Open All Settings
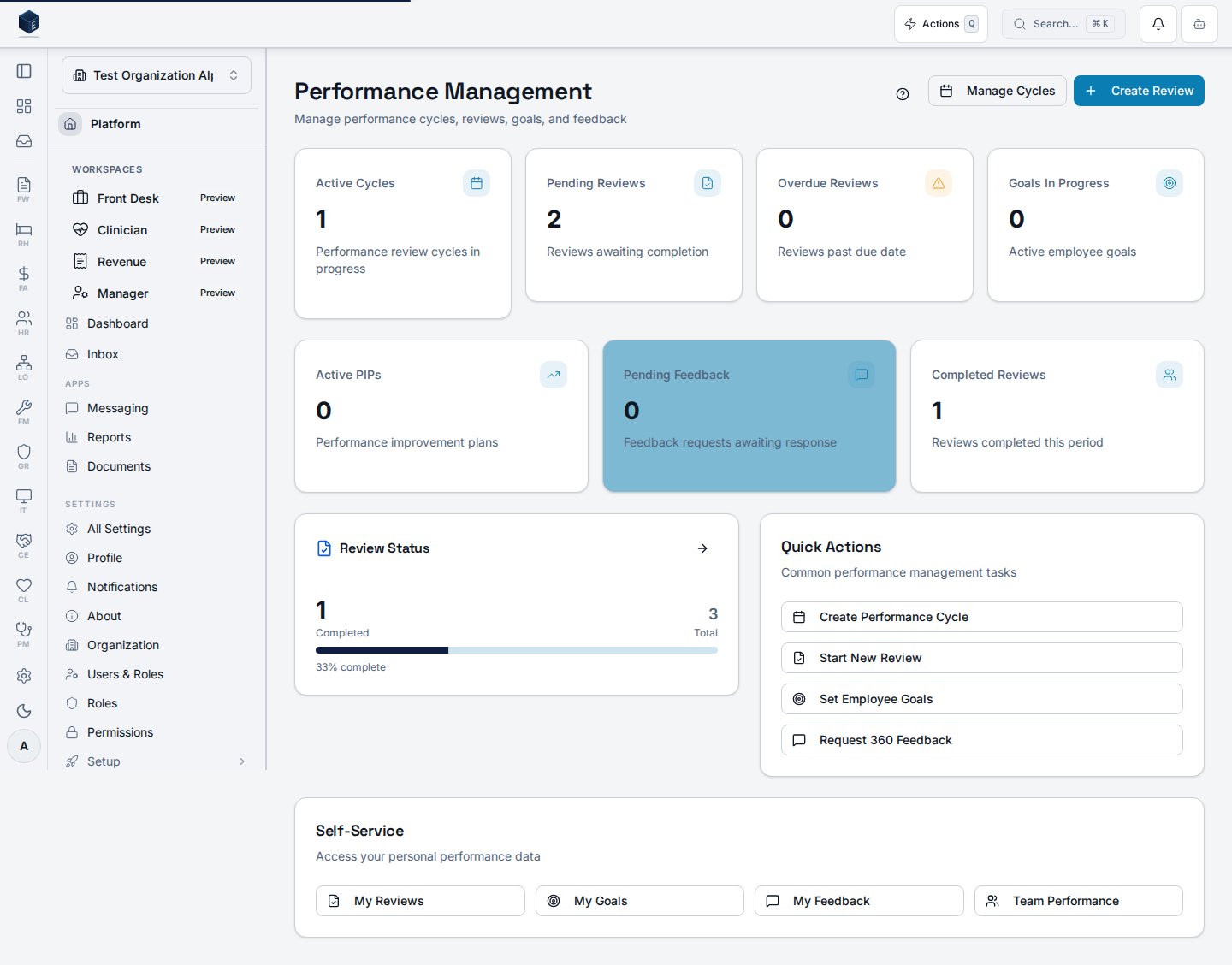This screenshot has height=965, width=1232. (157, 529)
